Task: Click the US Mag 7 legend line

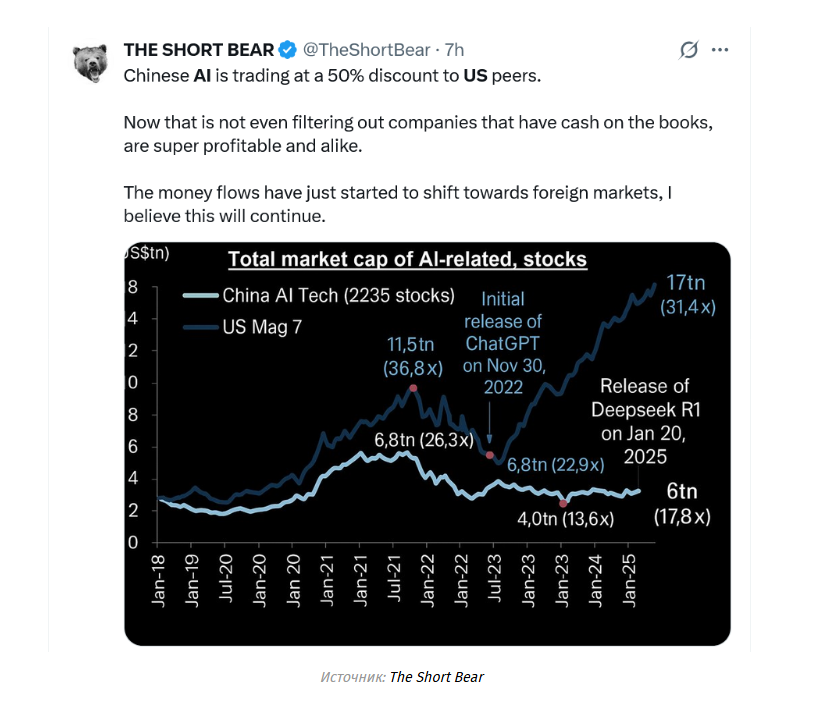Action: 199,326
